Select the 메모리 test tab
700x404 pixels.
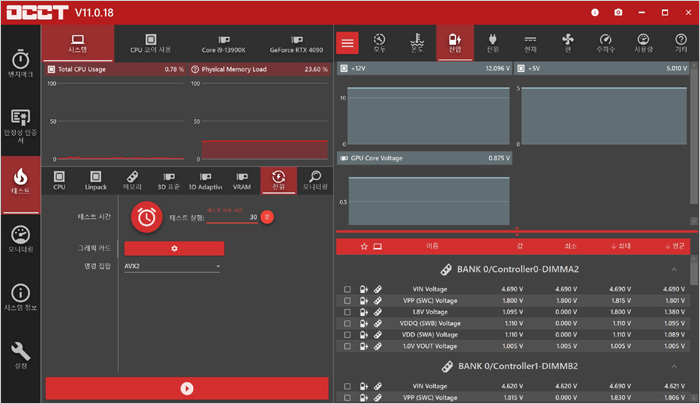coord(132,181)
